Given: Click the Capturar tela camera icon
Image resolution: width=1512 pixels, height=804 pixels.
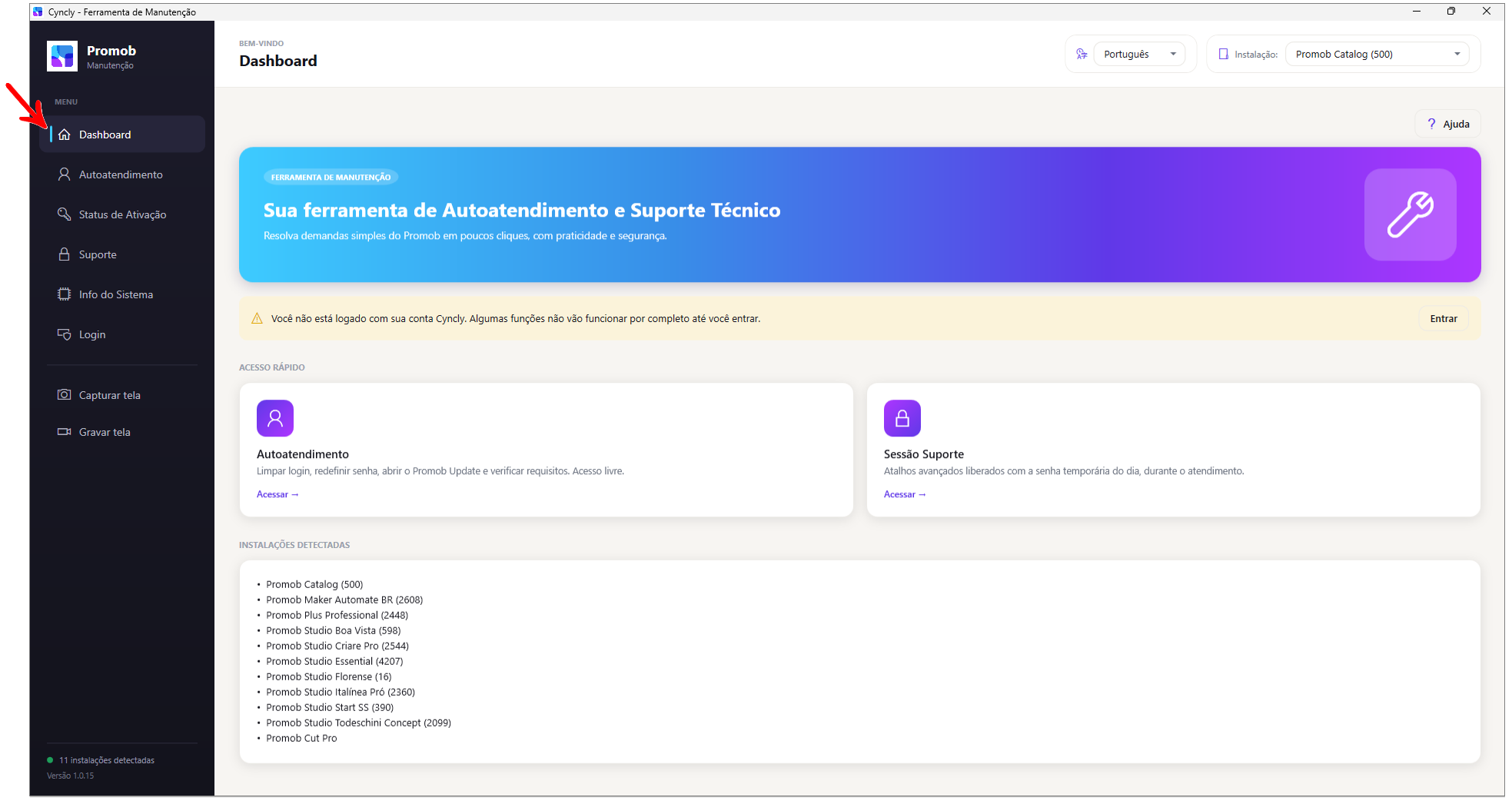Looking at the screenshot, I should coord(65,395).
